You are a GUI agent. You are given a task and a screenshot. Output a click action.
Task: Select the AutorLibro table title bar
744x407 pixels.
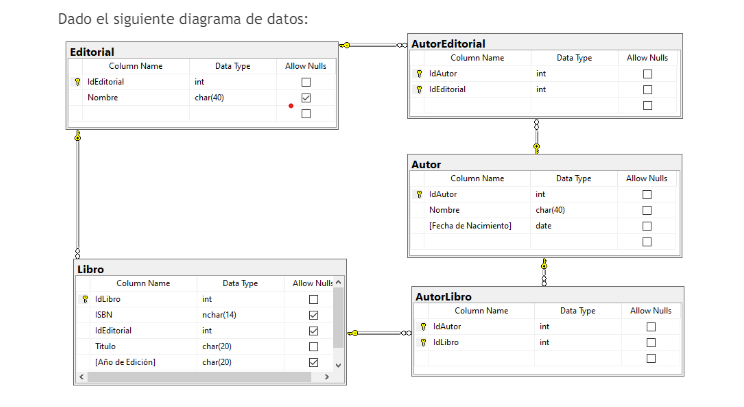pos(548,297)
